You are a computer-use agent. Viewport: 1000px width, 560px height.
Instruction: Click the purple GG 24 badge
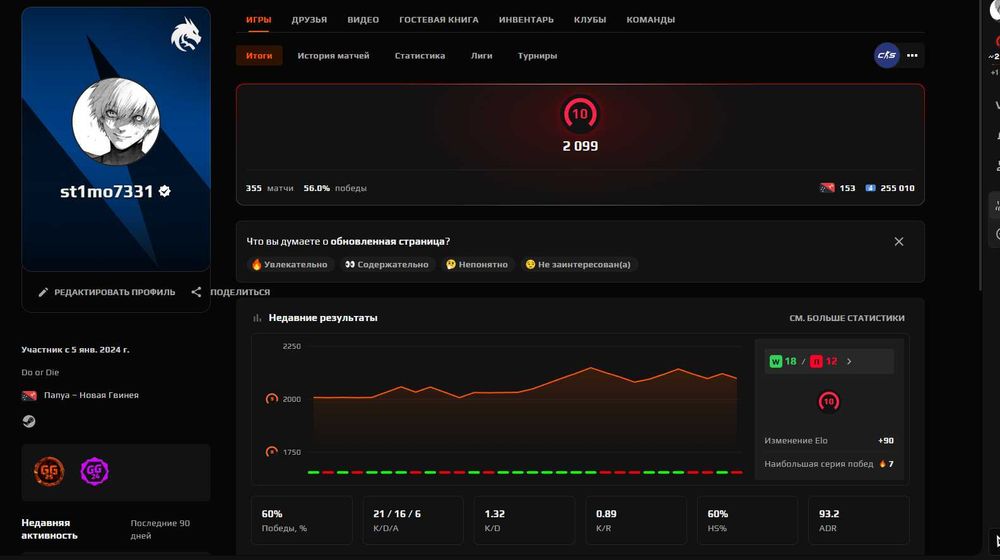point(94,471)
